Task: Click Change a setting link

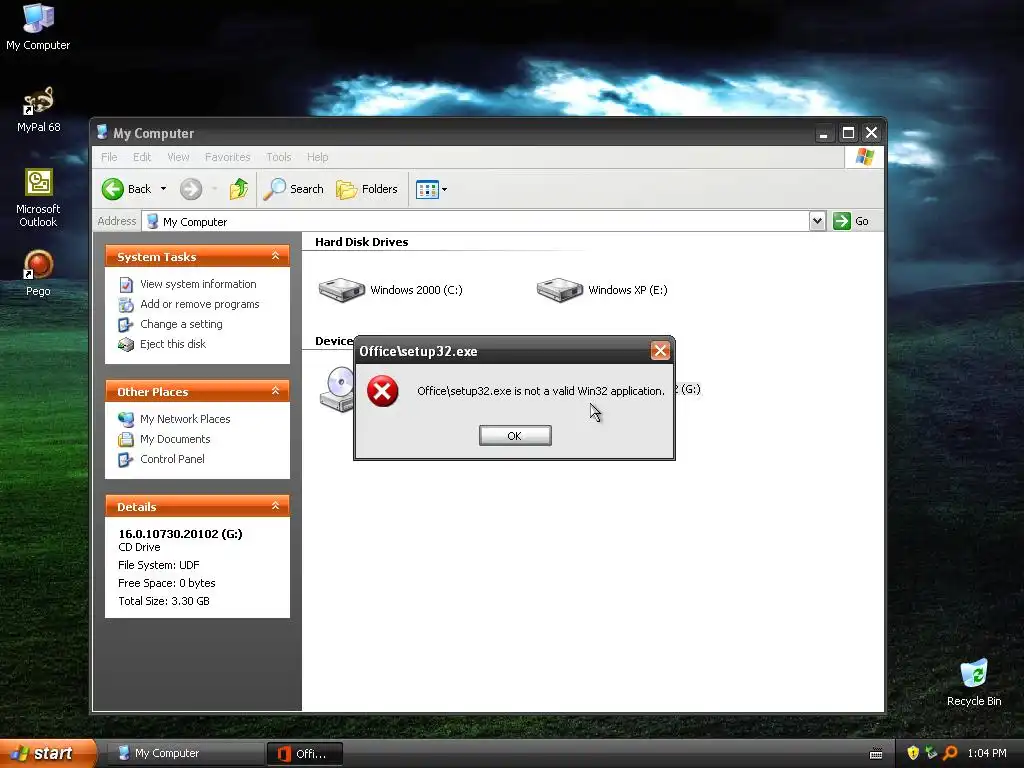Action: (181, 324)
